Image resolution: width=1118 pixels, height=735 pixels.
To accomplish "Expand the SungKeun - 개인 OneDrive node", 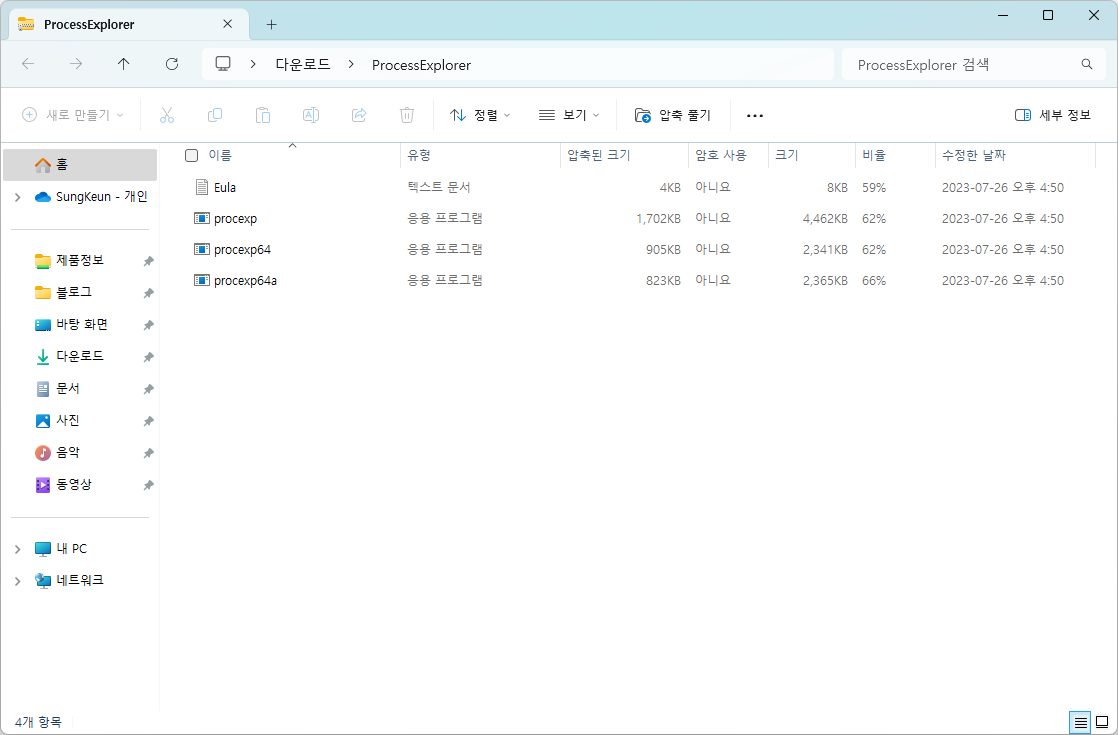I will 18,197.
